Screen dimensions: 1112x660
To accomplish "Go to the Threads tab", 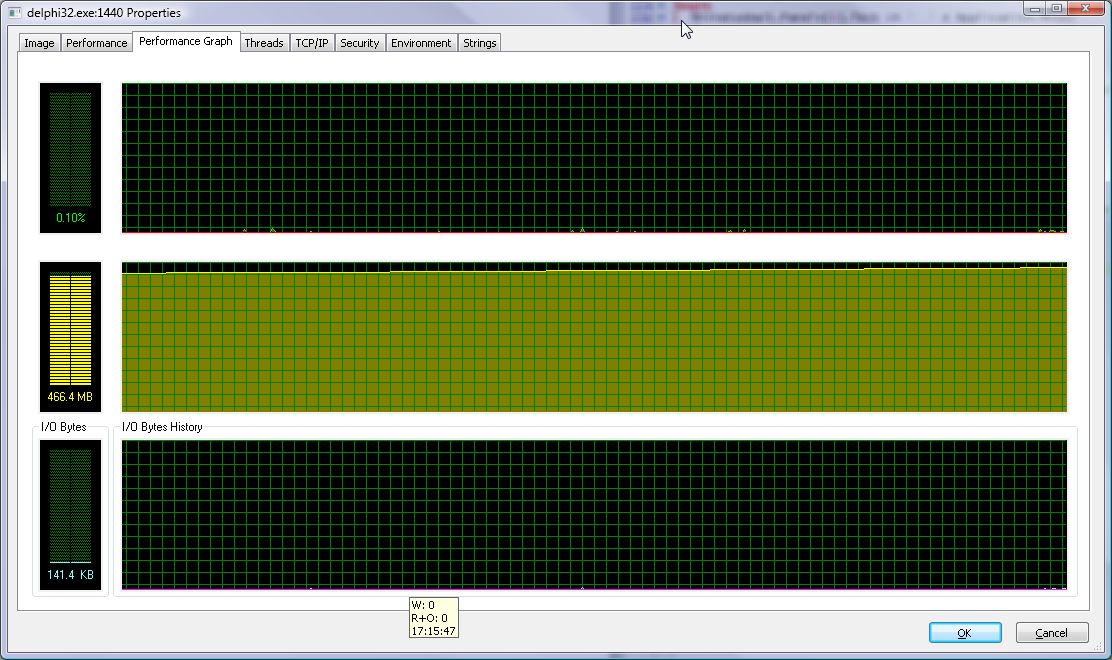I will click(264, 43).
